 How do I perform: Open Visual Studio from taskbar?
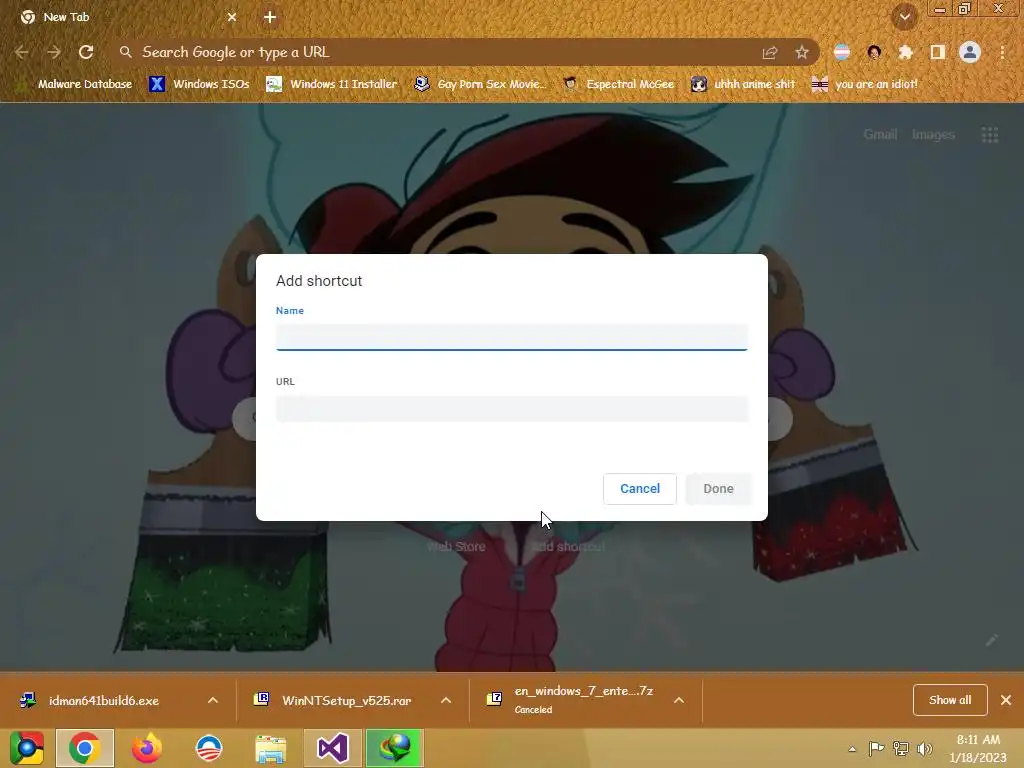[333, 748]
